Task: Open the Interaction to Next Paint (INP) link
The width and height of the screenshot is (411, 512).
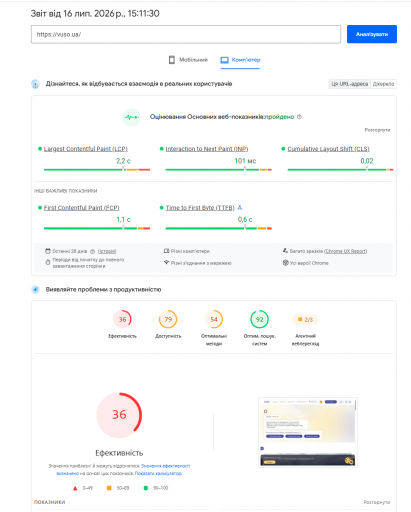Action: (x=207, y=149)
